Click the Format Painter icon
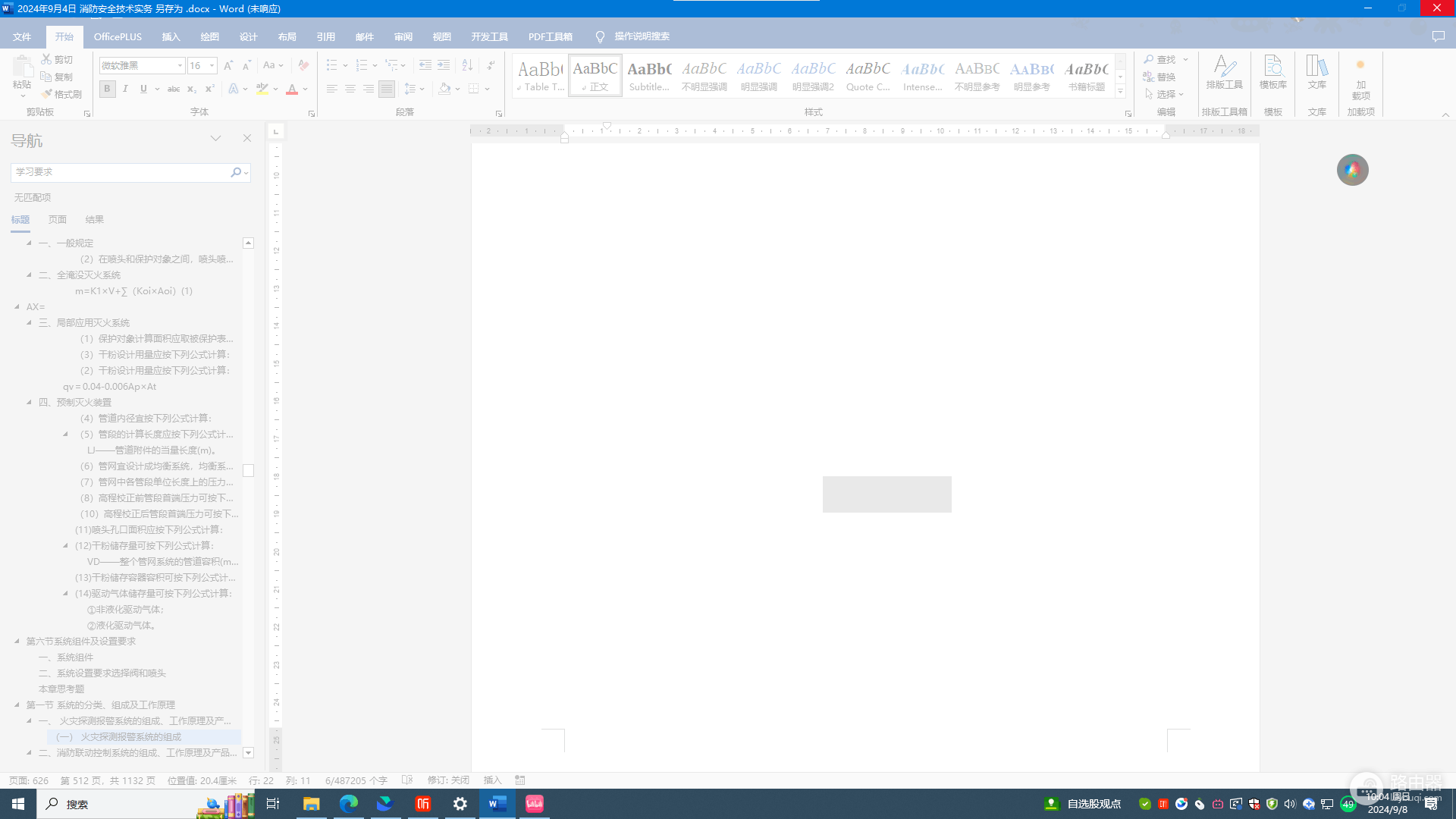Viewport: 1456px width, 819px height. (61, 94)
